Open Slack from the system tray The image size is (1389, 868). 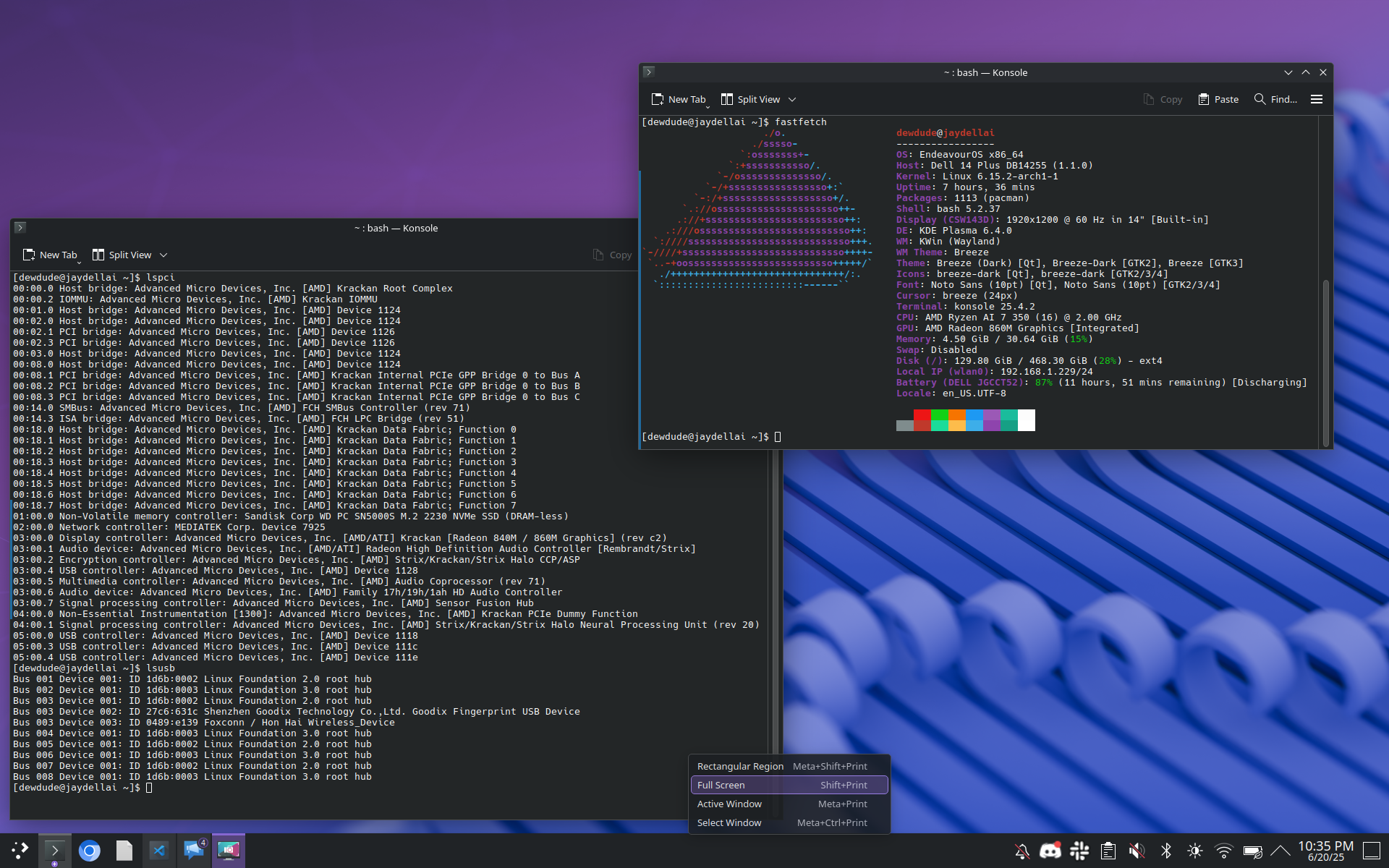tap(1079, 851)
